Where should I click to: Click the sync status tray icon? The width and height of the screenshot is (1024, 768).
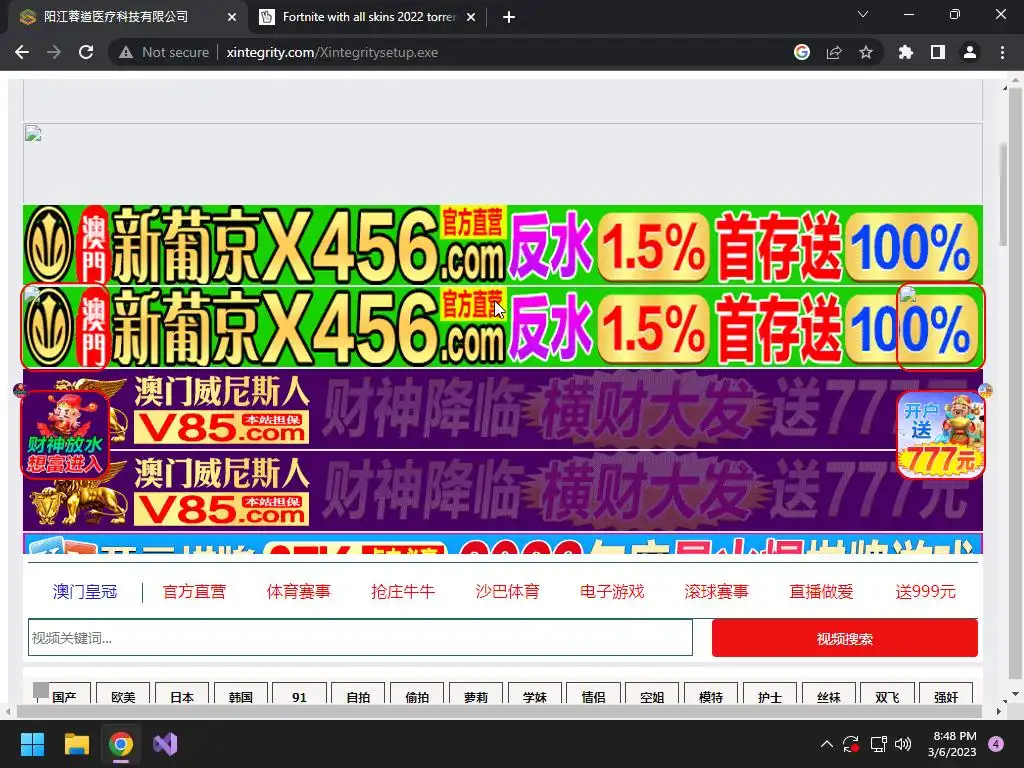pyautogui.click(x=851, y=744)
